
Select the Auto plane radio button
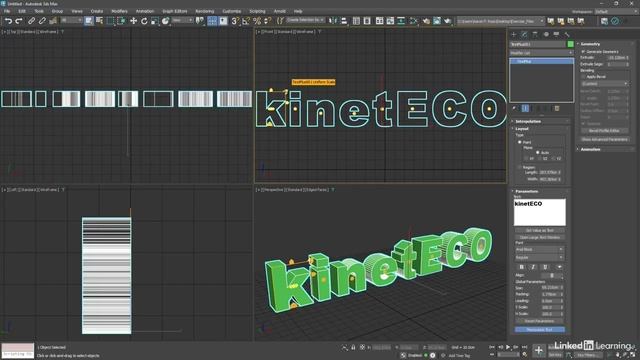[x=538, y=152]
